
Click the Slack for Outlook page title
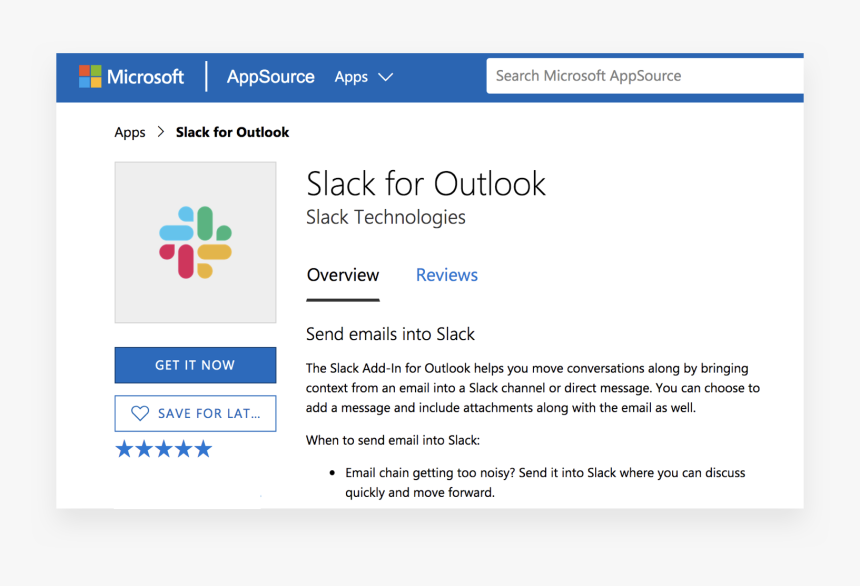point(426,183)
